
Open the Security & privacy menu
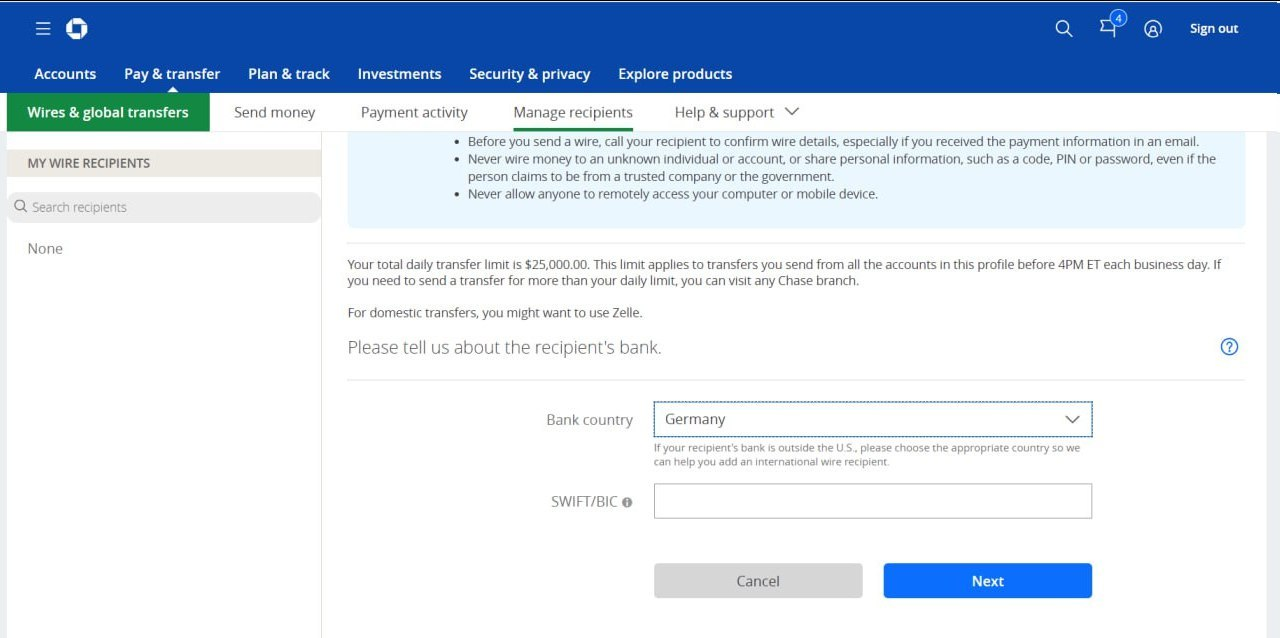(x=530, y=74)
